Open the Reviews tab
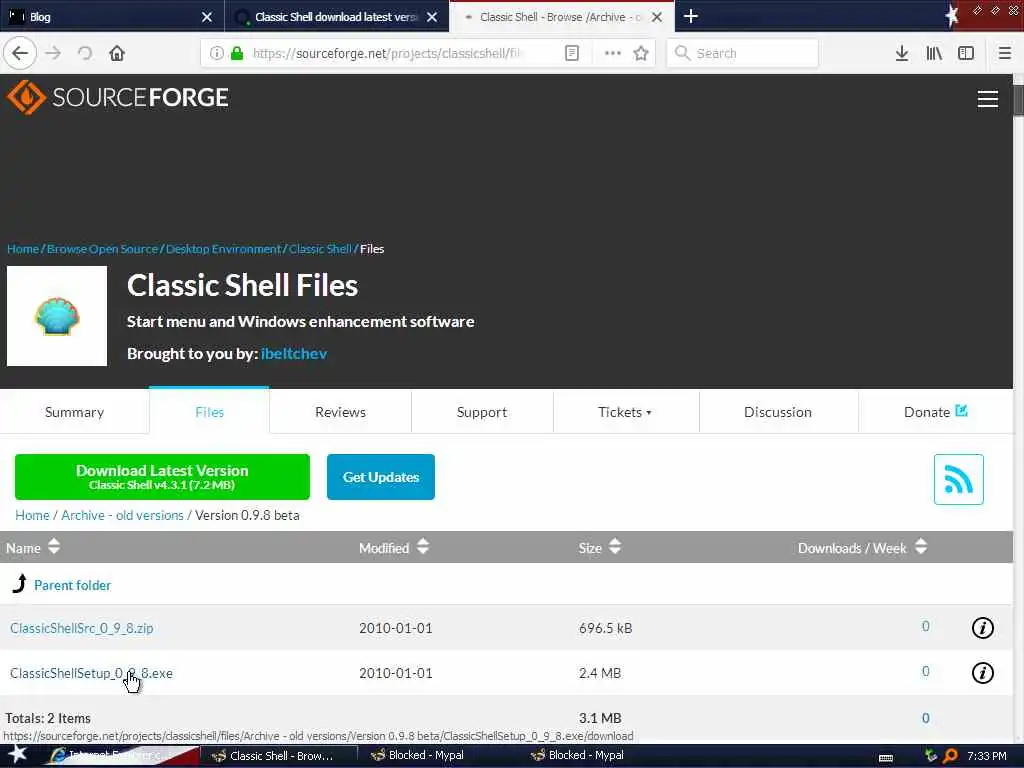This screenshot has width=1024, height=768. click(x=340, y=412)
